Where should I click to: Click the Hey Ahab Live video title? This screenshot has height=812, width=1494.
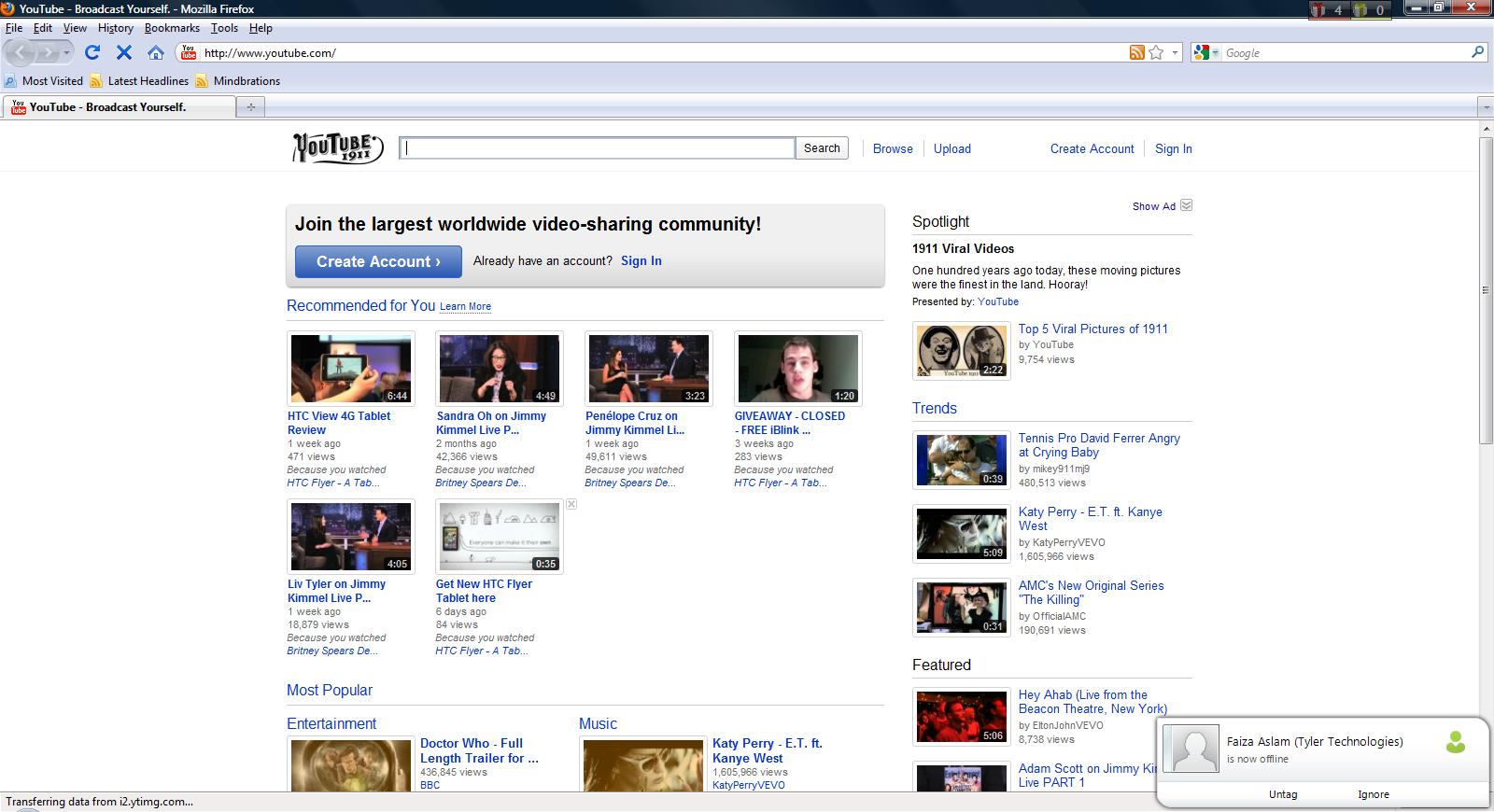[x=1092, y=702]
